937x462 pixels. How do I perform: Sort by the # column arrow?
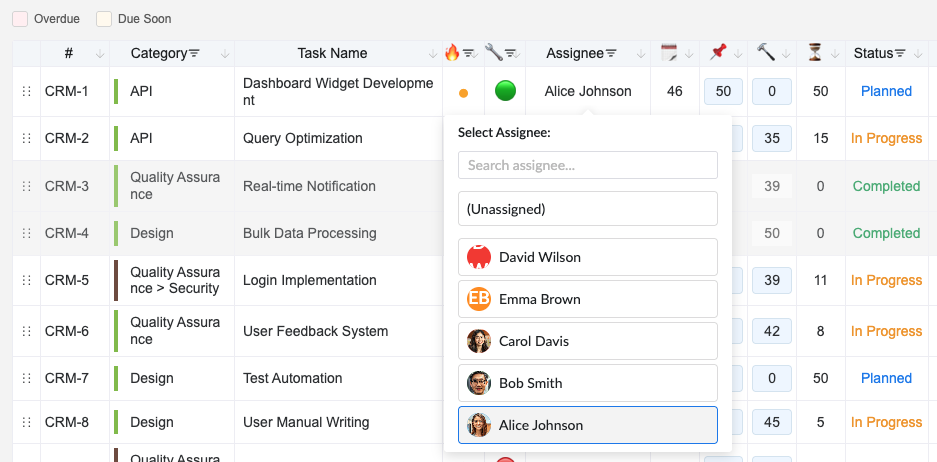pyautogui.click(x=100, y=54)
